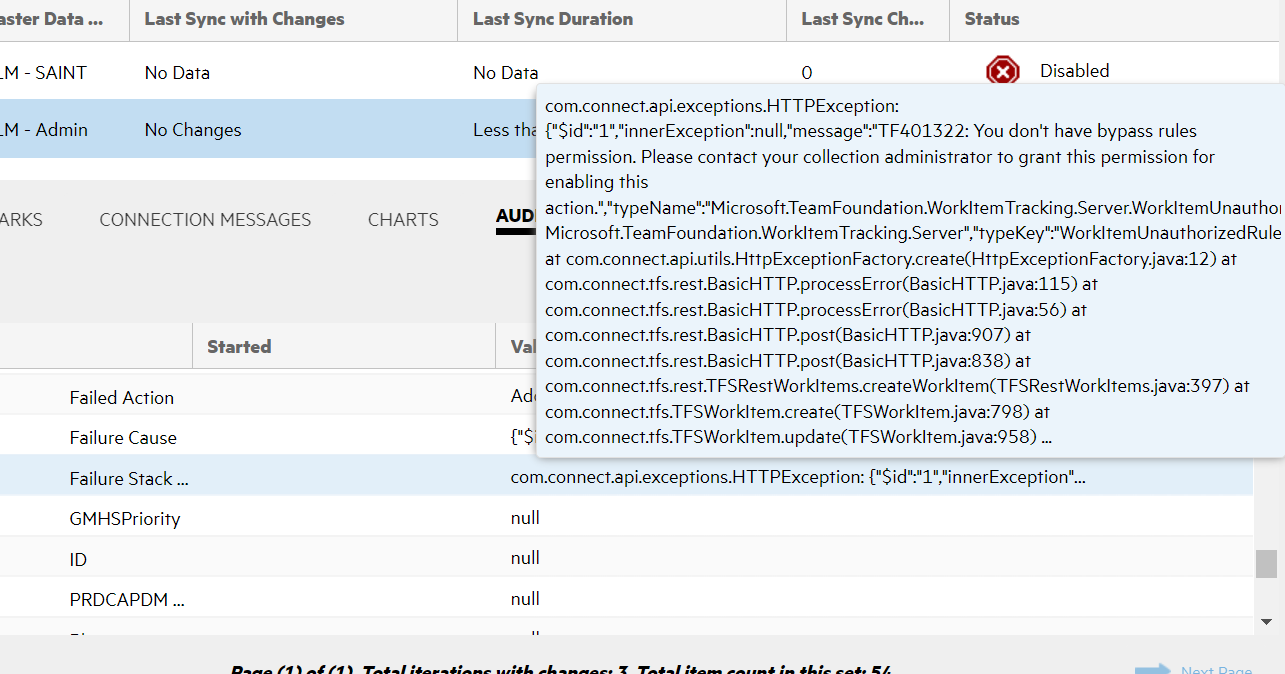Image resolution: width=1285 pixels, height=674 pixels.
Task: Select the LM - SAINT connection row
Action: [x=45, y=73]
